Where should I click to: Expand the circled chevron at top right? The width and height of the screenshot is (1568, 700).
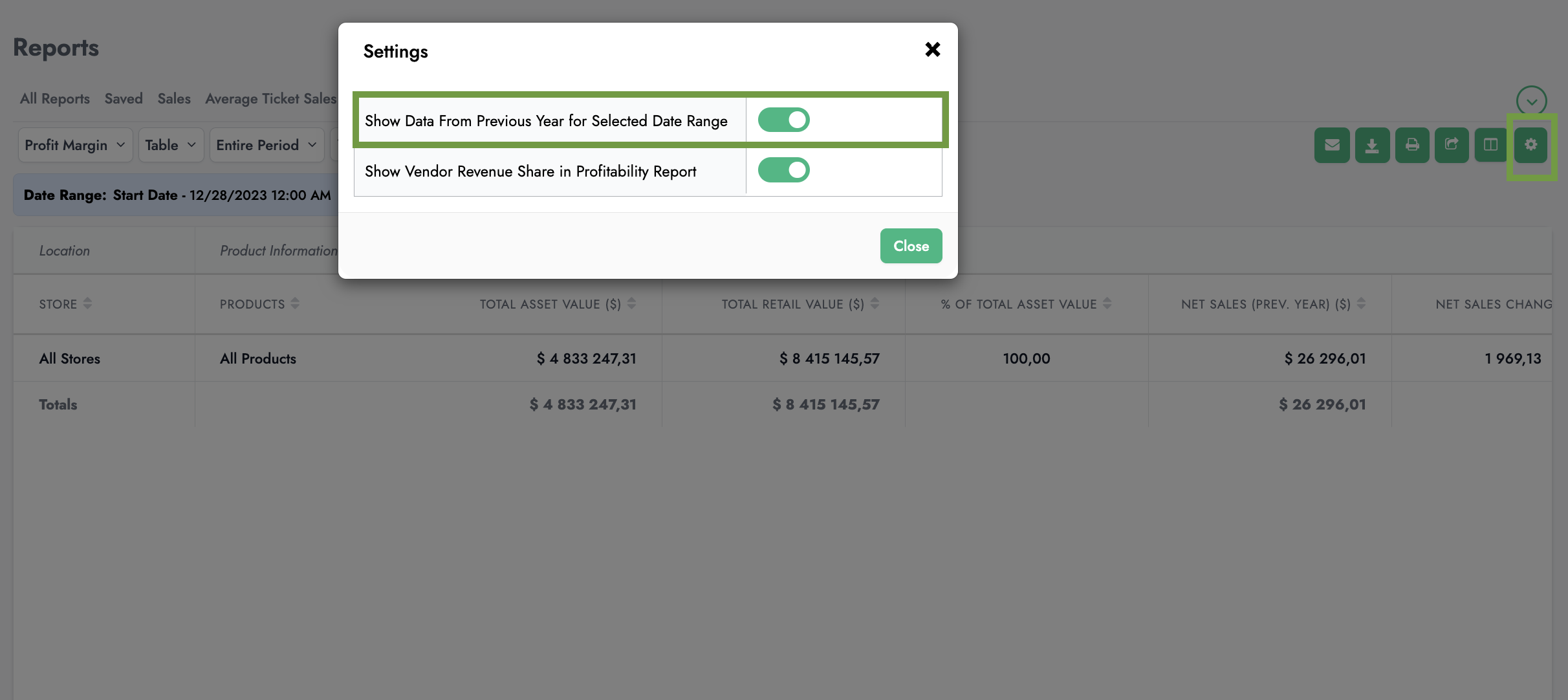[x=1531, y=101]
